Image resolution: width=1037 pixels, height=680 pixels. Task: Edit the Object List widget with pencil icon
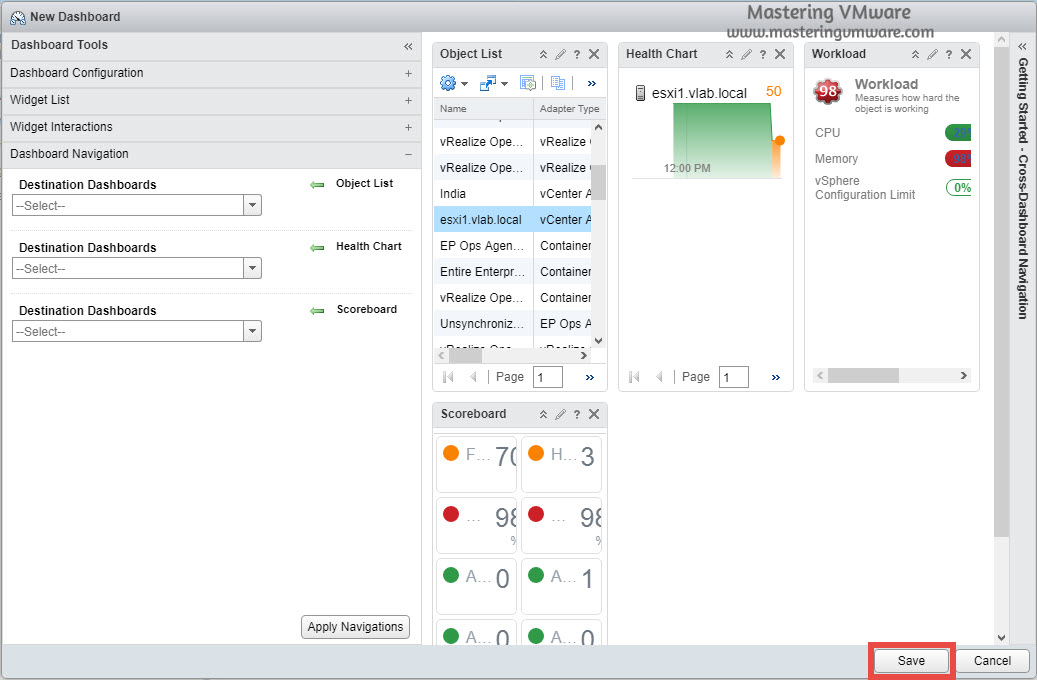[x=560, y=54]
